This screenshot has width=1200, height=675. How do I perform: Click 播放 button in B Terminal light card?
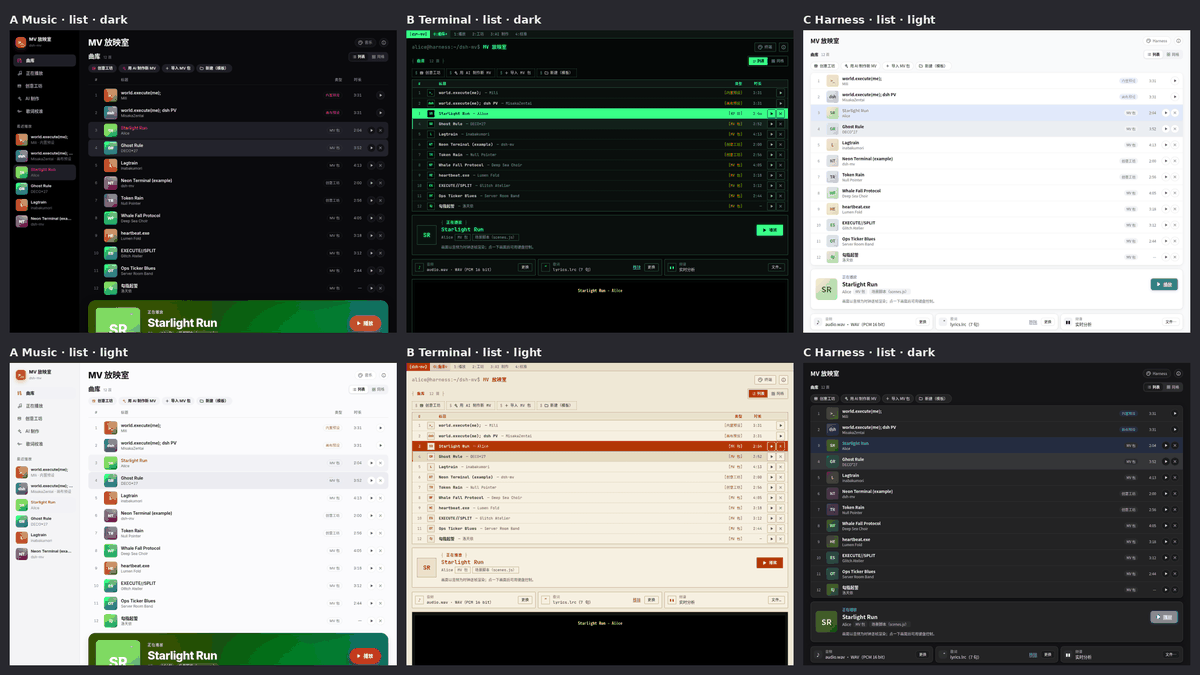pyautogui.click(x=770, y=563)
